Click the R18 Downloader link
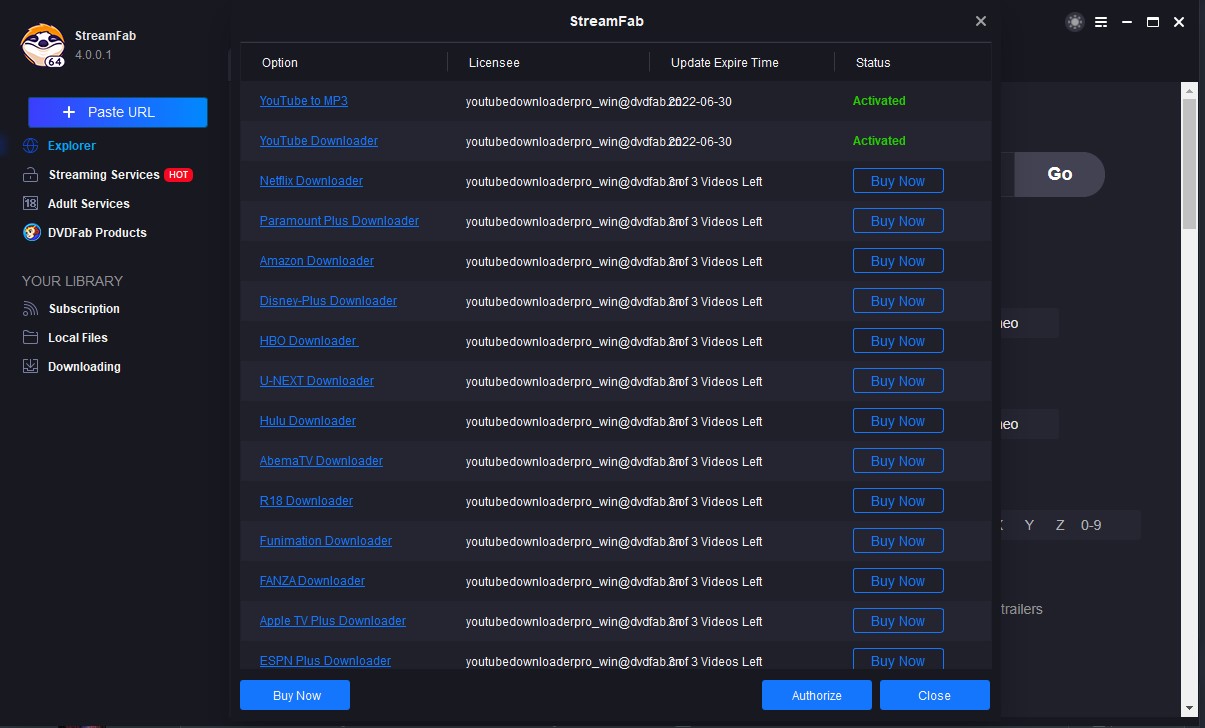The image size is (1205, 728). [306, 501]
